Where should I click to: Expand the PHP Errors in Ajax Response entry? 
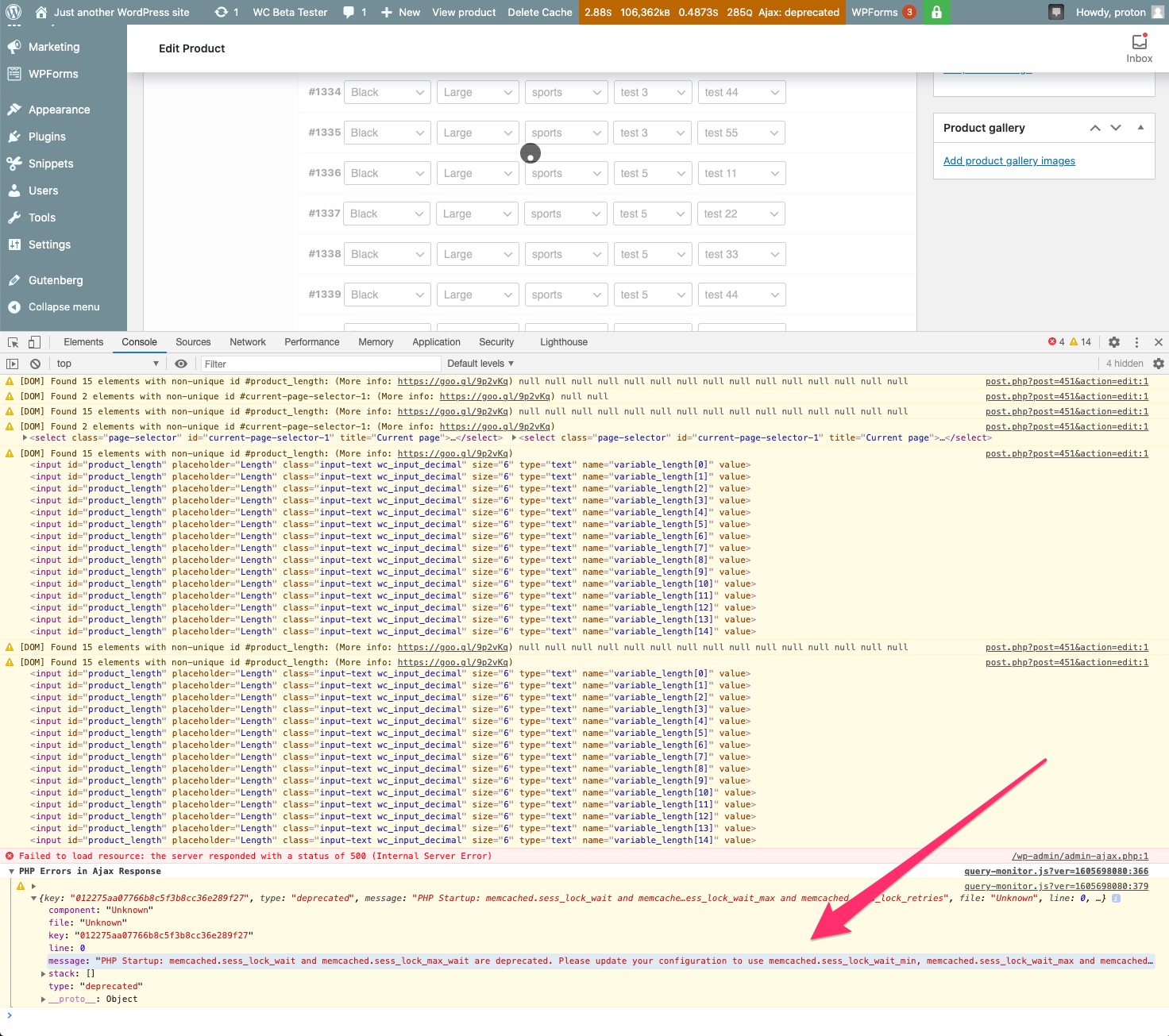tap(10, 871)
